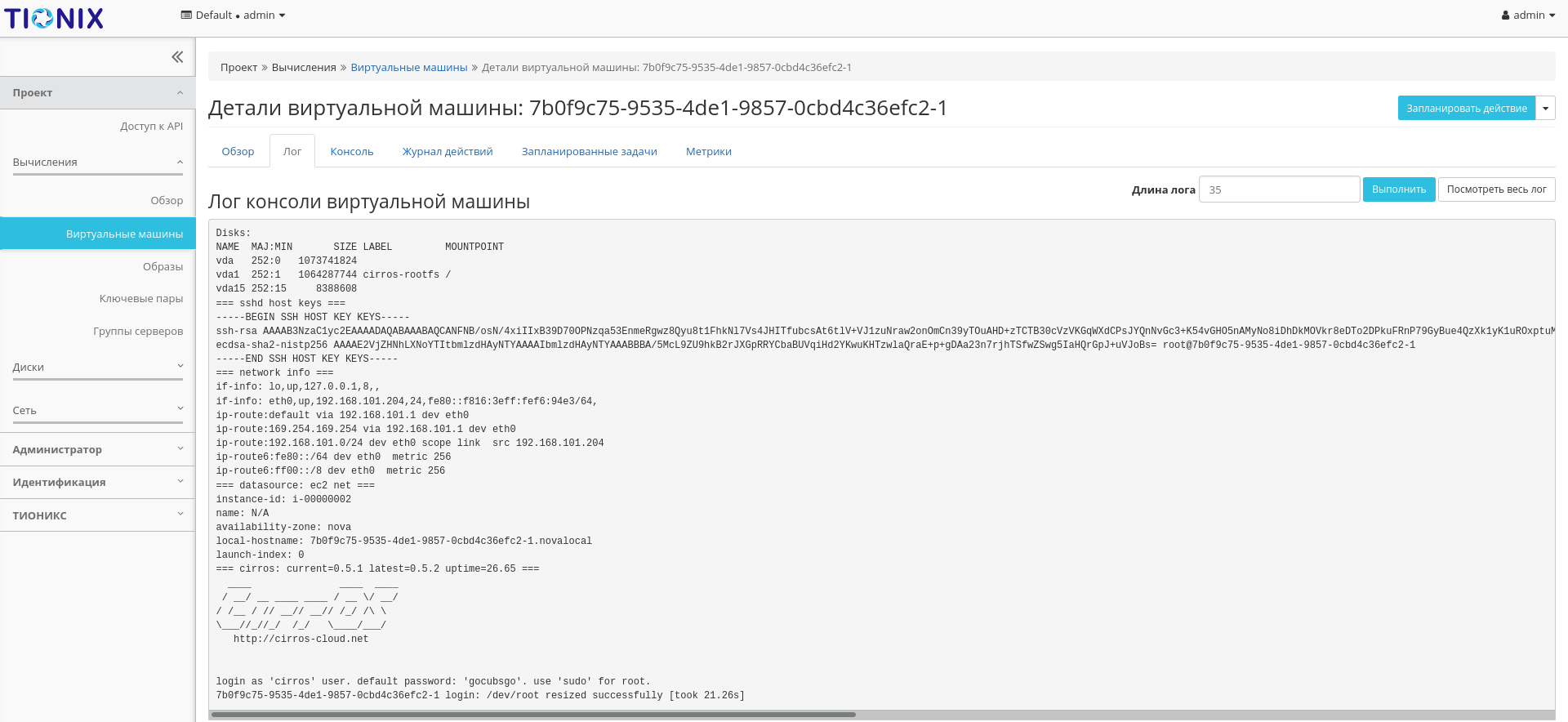The height and width of the screenshot is (722, 1568).
Task: Click the Запланировать действие button
Action: [x=1466, y=109]
